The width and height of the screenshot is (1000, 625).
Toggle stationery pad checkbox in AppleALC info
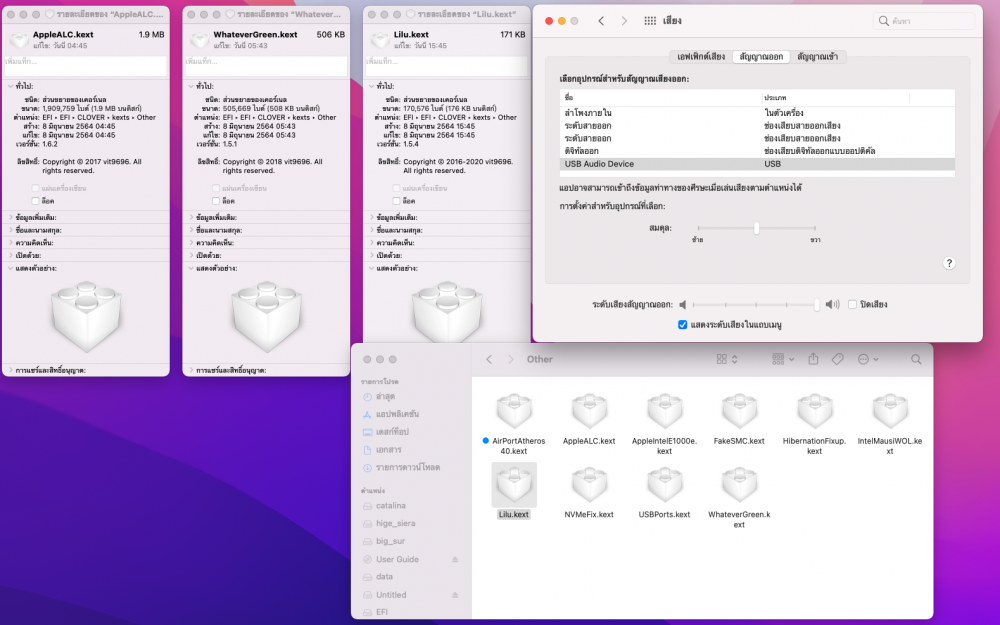36,188
